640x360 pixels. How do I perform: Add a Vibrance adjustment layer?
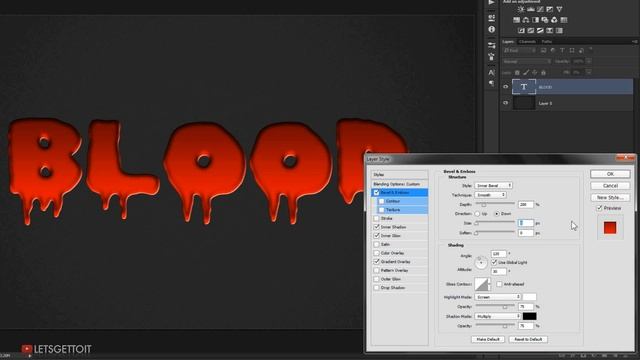559,9
